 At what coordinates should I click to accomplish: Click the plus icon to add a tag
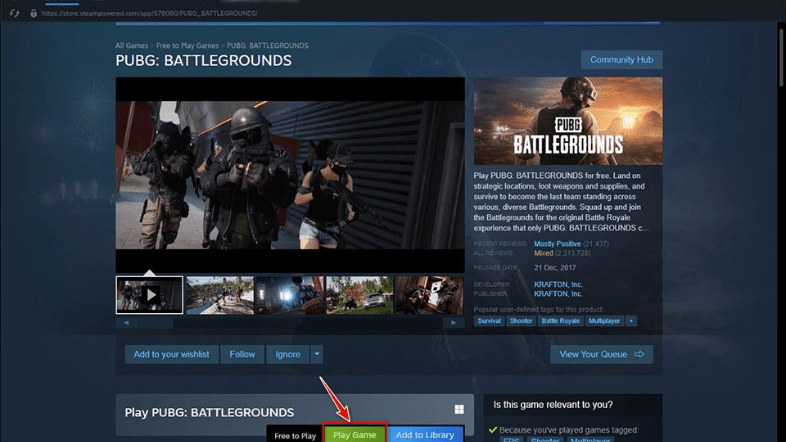(631, 321)
